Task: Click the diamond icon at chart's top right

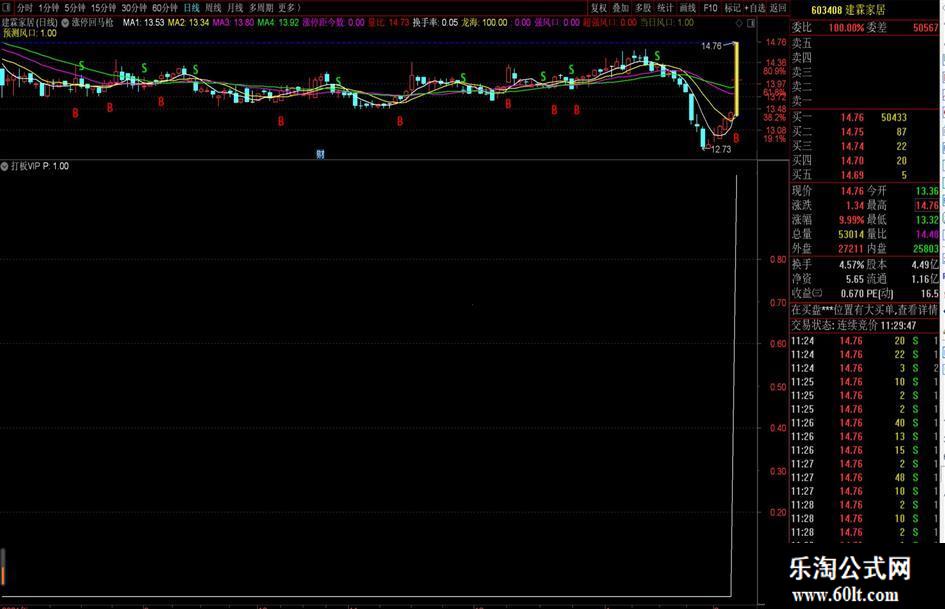Action: [739, 23]
